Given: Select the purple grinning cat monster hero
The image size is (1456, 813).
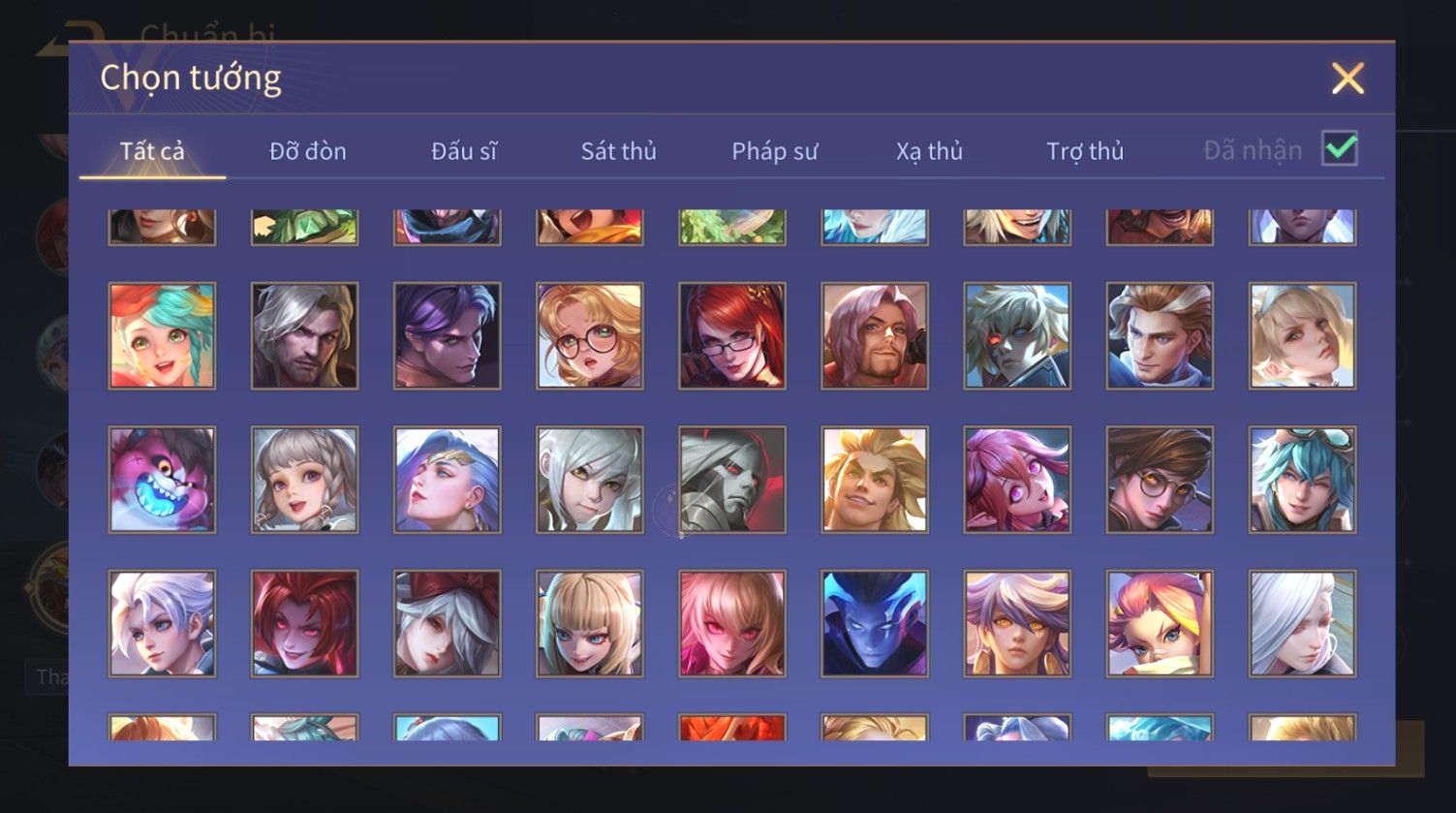Looking at the screenshot, I should [x=162, y=480].
